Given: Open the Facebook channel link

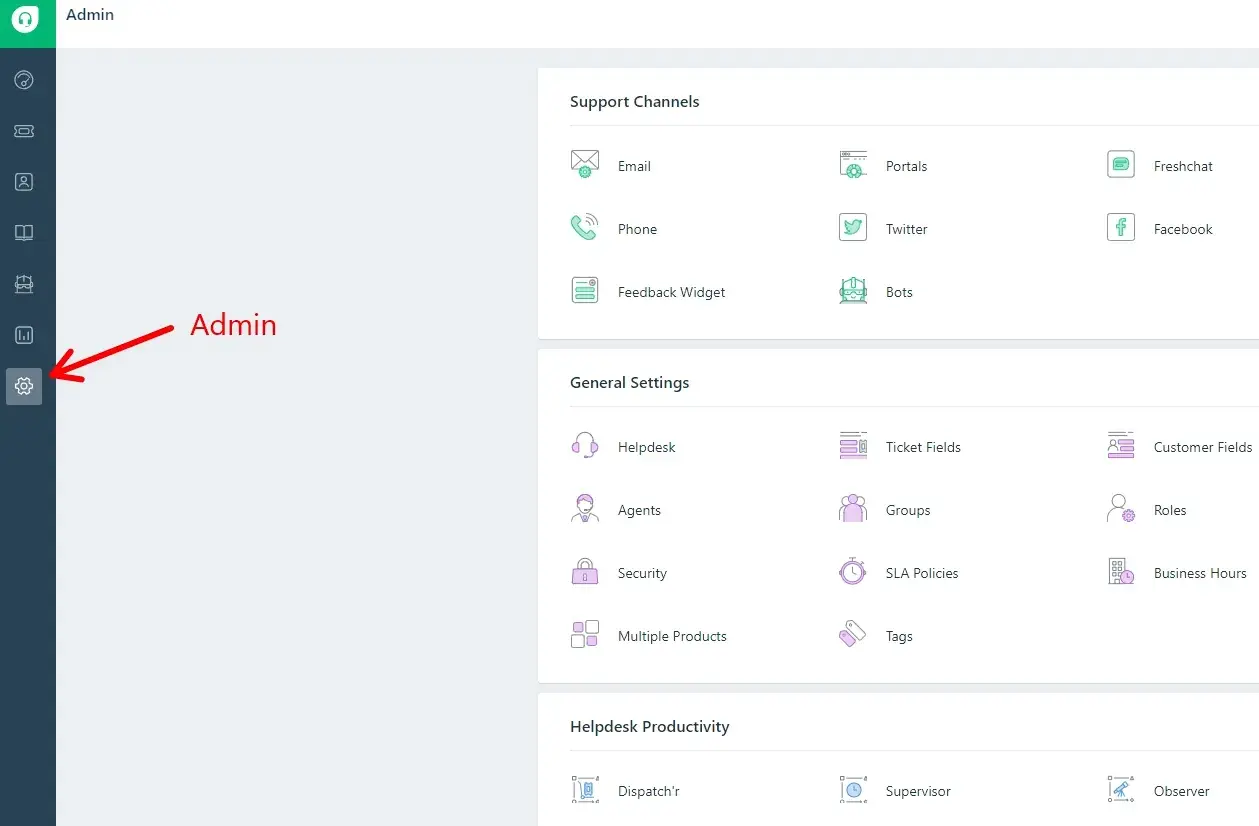Looking at the screenshot, I should tap(1183, 229).
